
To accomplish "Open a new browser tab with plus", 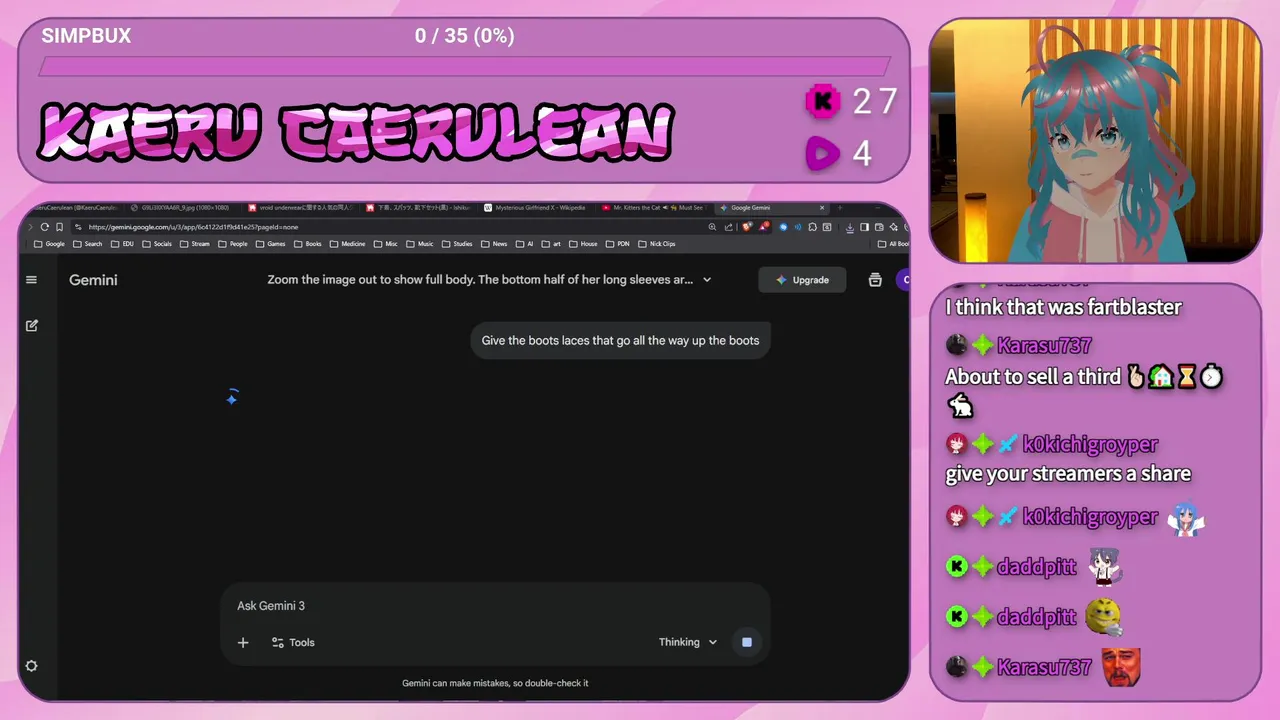I will coord(840,208).
